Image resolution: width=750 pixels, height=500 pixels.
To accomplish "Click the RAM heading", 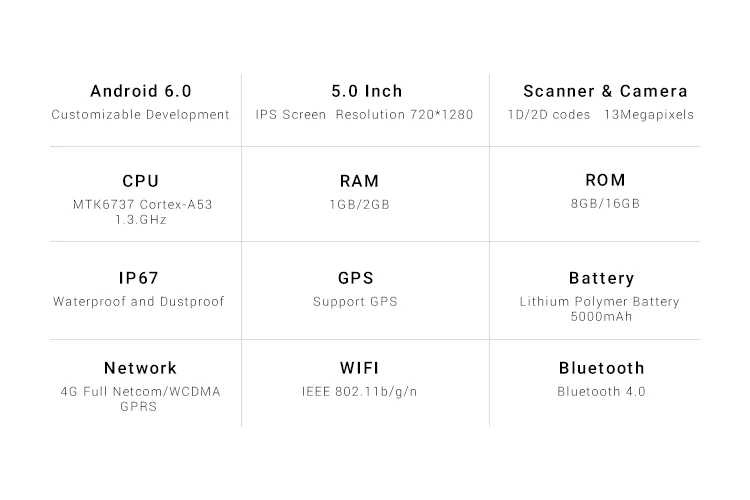I will [x=359, y=181].
